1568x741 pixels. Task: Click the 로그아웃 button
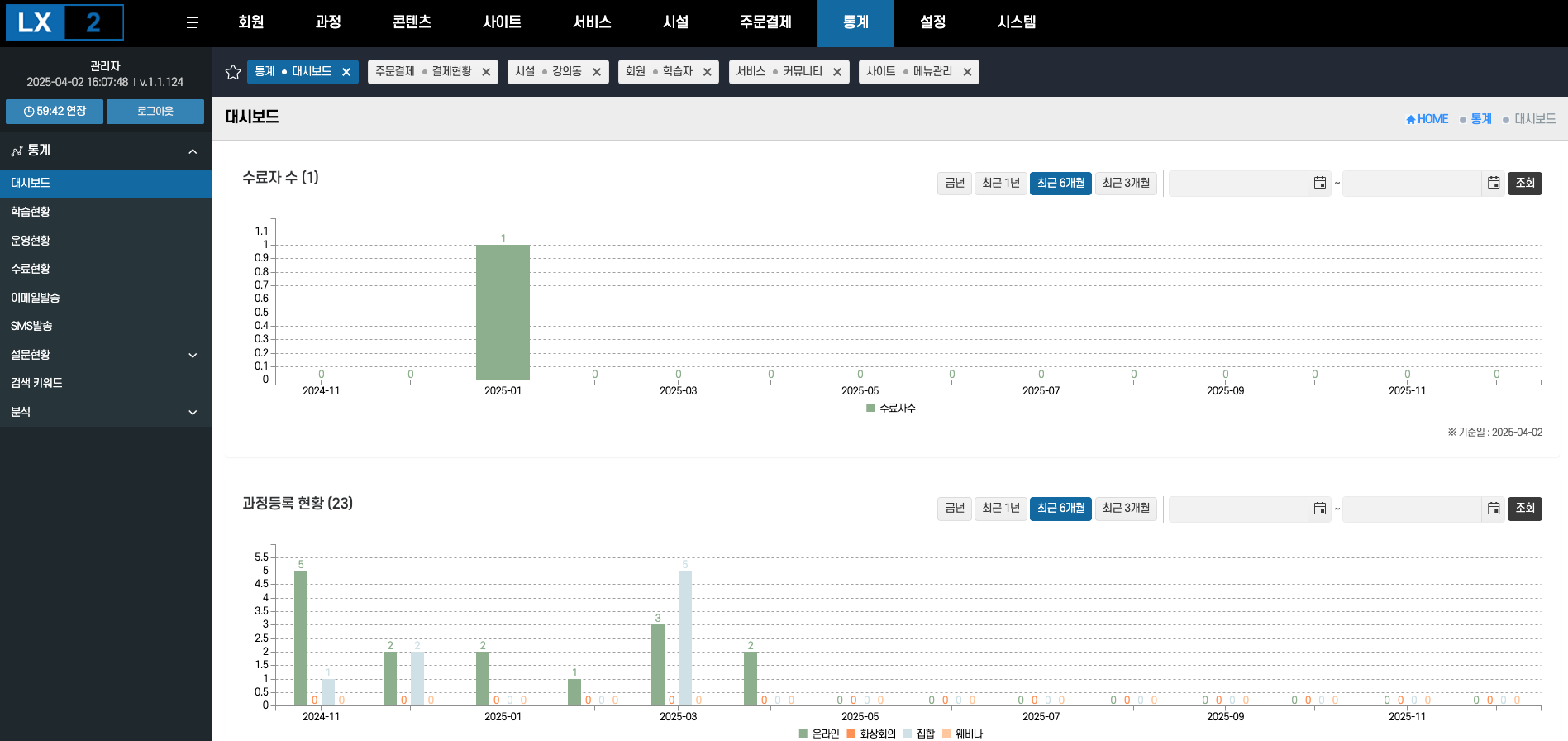pos(155,112)
